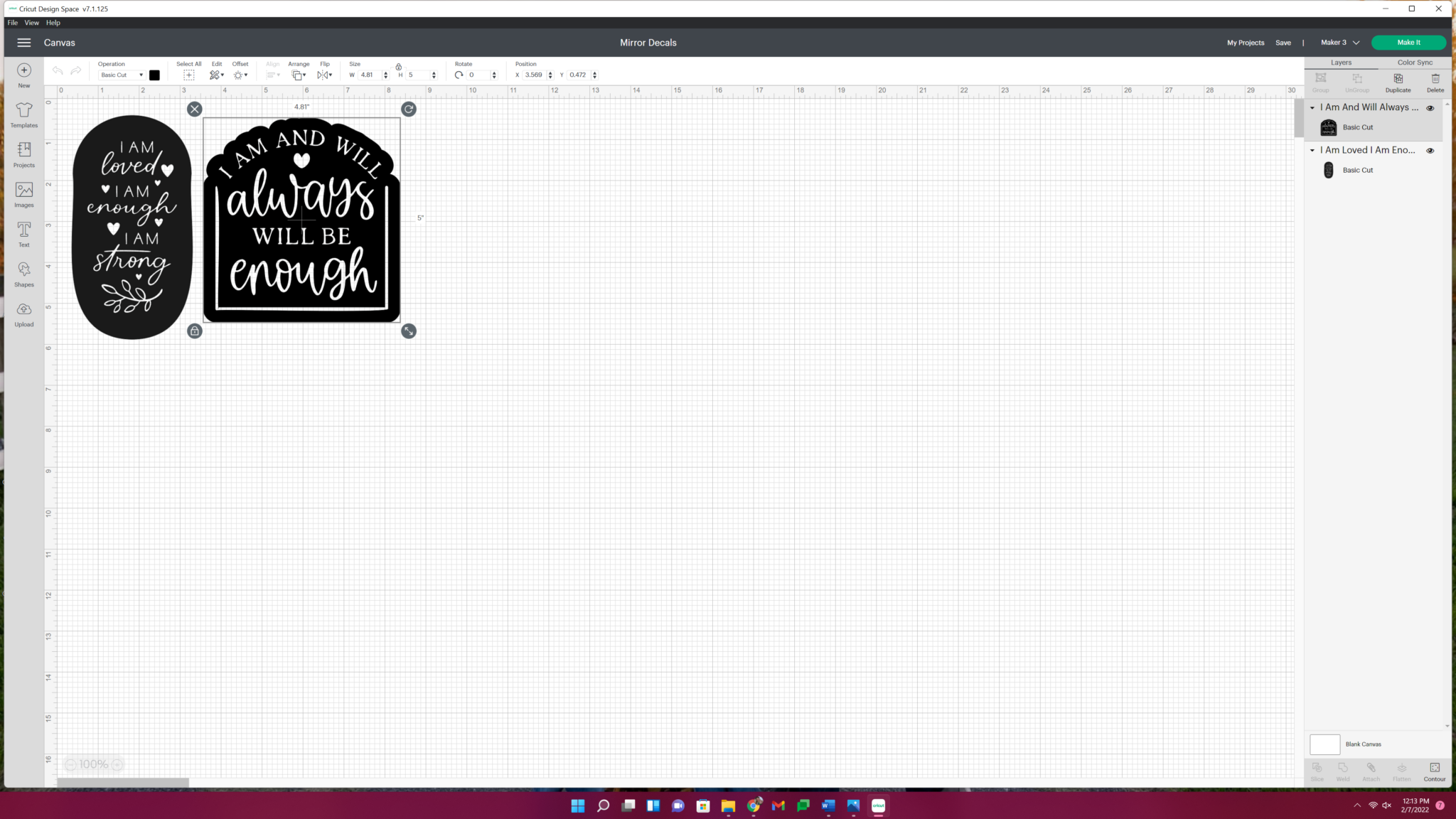This screenshot has height=819, width=1456.
Task: Toggle visibility of 'I Am Loved' layer
Action: (x=1430, y=150)
